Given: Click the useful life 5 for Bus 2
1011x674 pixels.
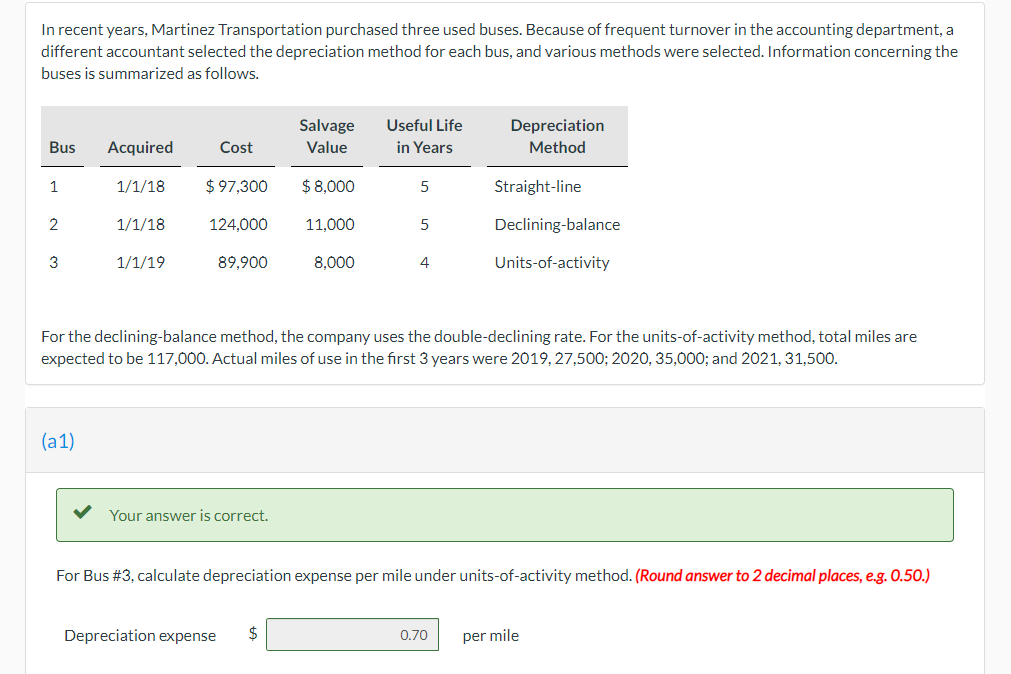Looking at the screenshot, I should [x=424, y=224].
